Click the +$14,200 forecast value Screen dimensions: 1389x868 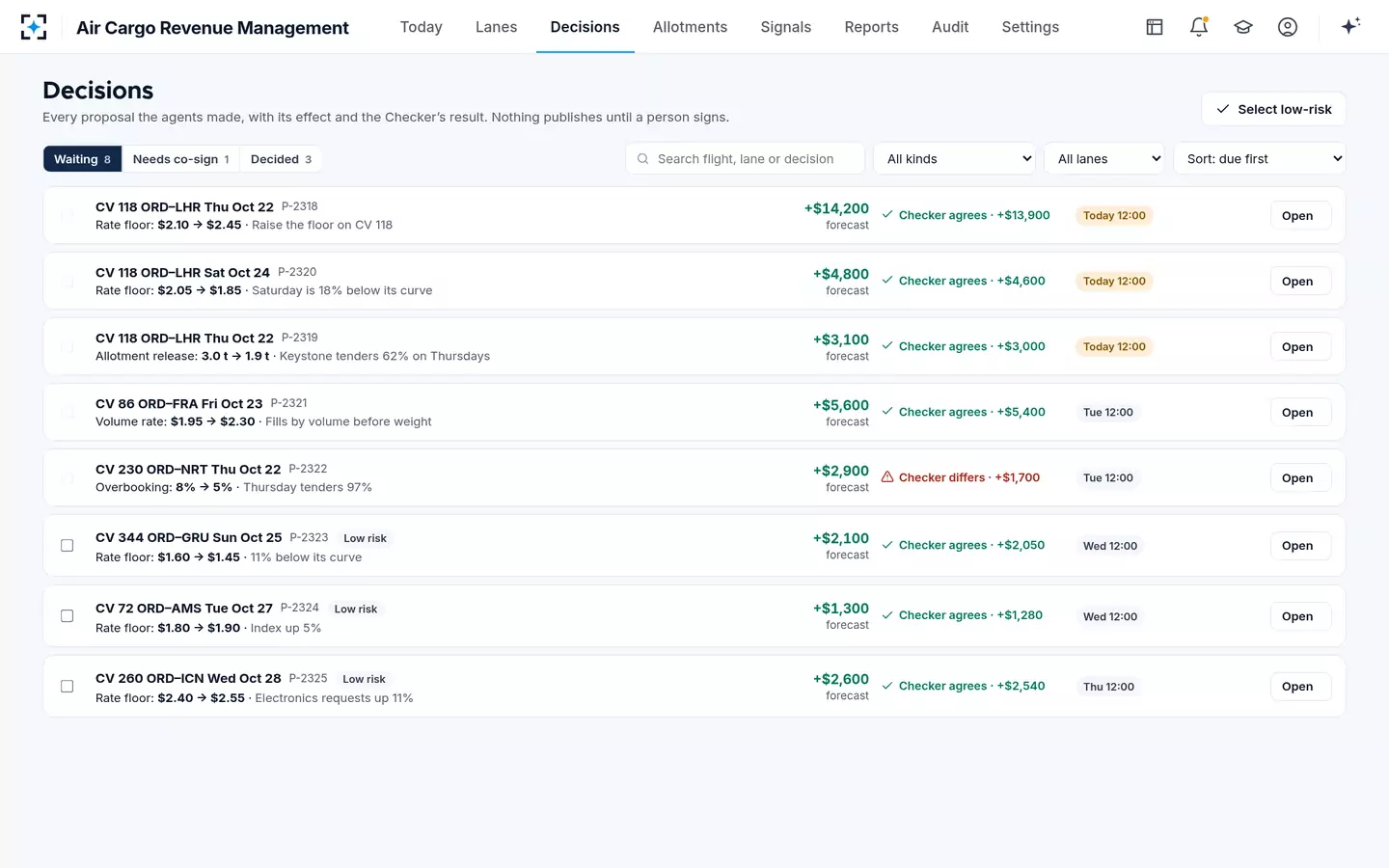836,208
